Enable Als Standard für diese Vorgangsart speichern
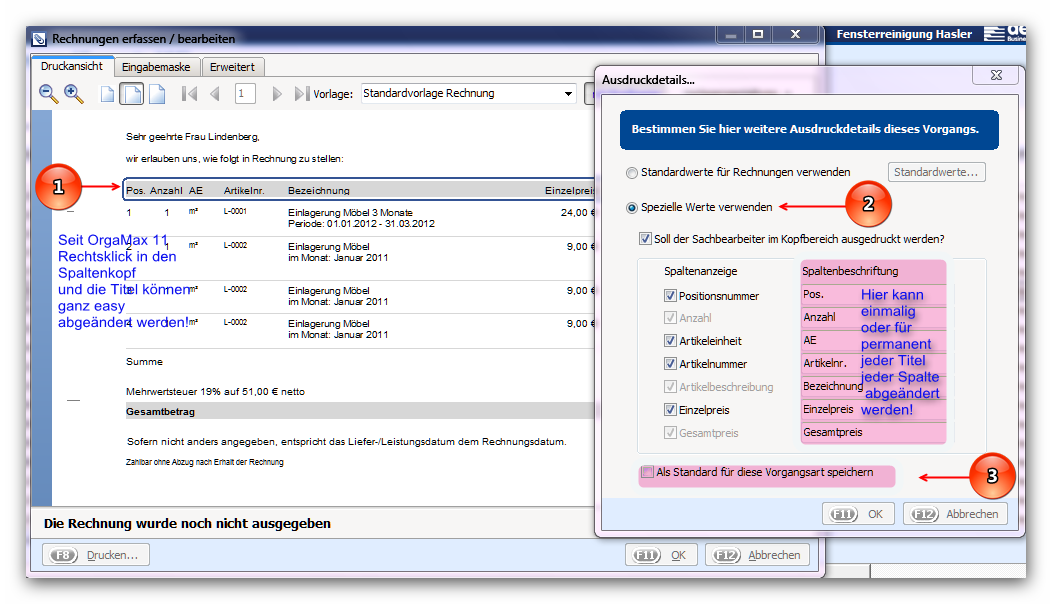Image resolution: width=1052 pixels, height=604 pixels. [x=647, y=472]
